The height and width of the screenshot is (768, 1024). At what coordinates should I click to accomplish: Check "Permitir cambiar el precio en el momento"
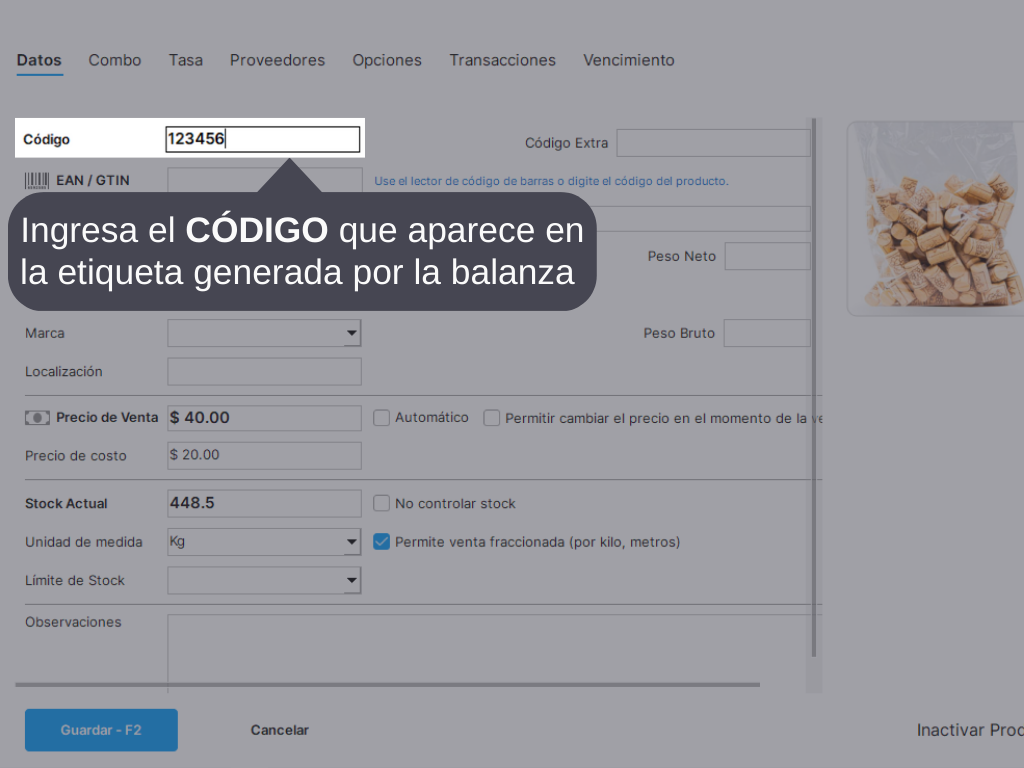point(491,418)
